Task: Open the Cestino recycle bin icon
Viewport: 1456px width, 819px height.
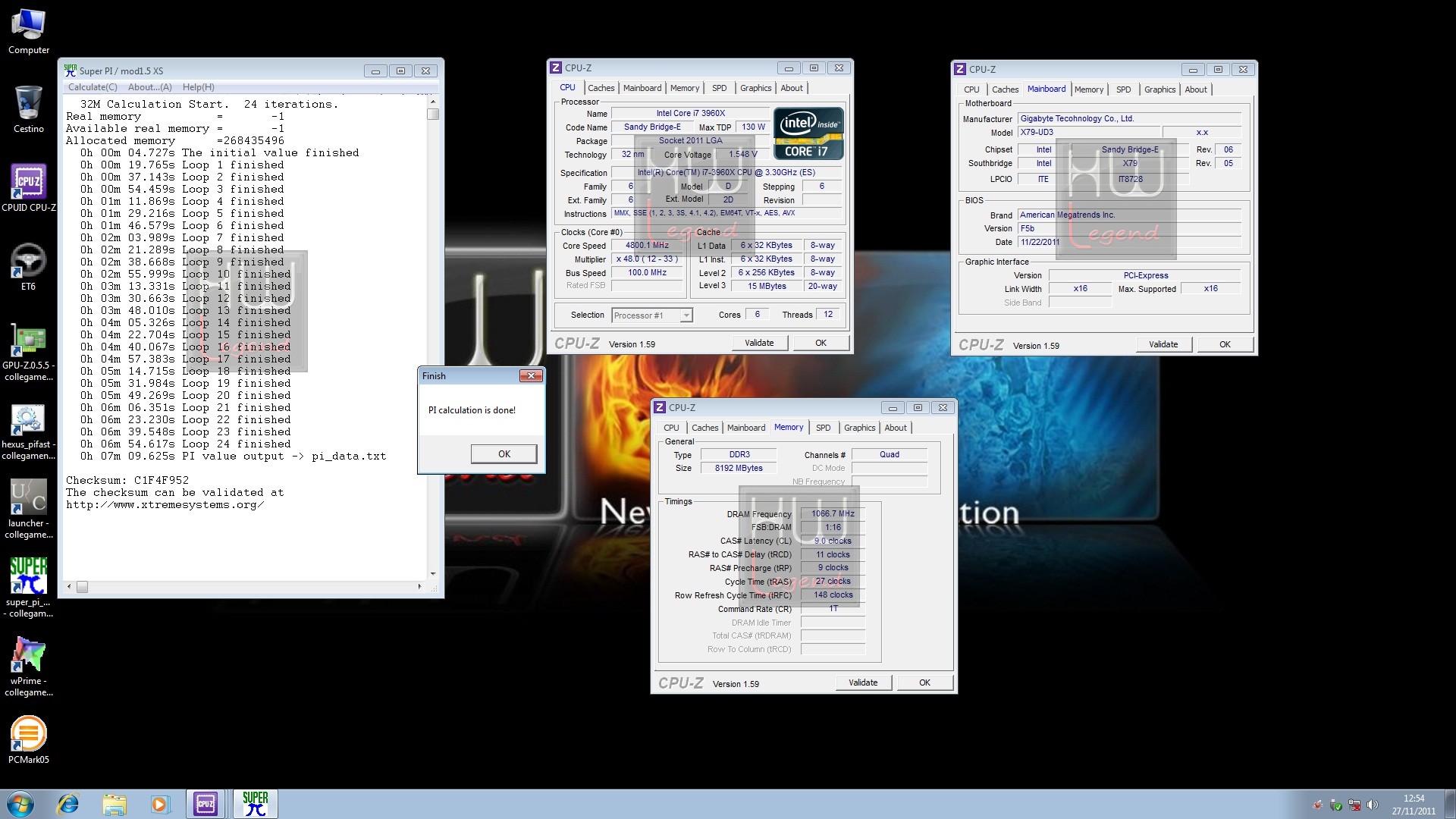Action: point(28,110)
